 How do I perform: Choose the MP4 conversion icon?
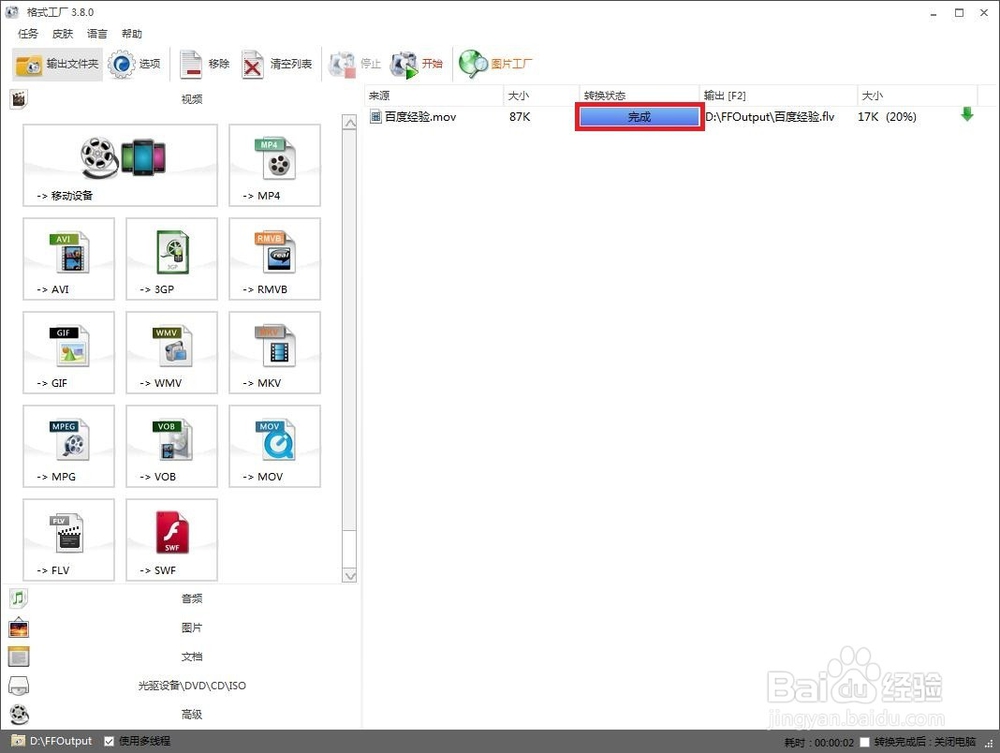pyautogui.click(x=275, y=165)
